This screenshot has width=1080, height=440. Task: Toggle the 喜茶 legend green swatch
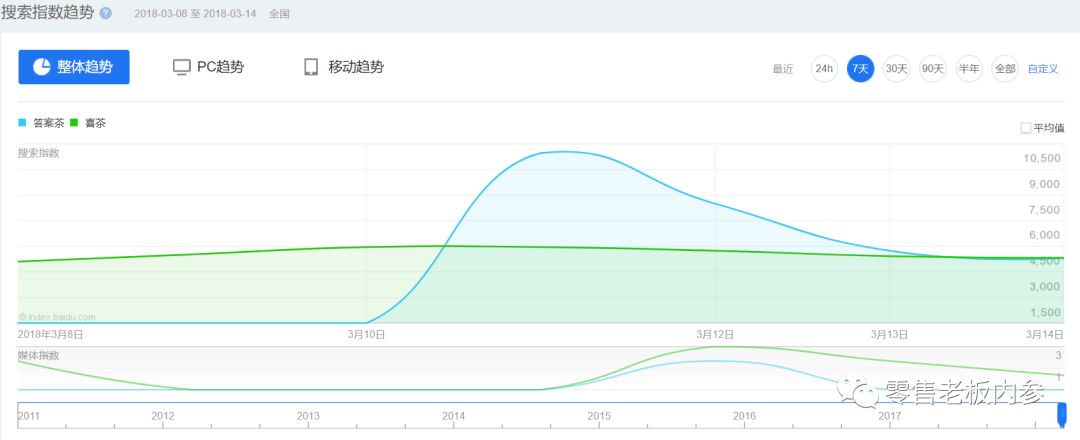pos(74,123)
